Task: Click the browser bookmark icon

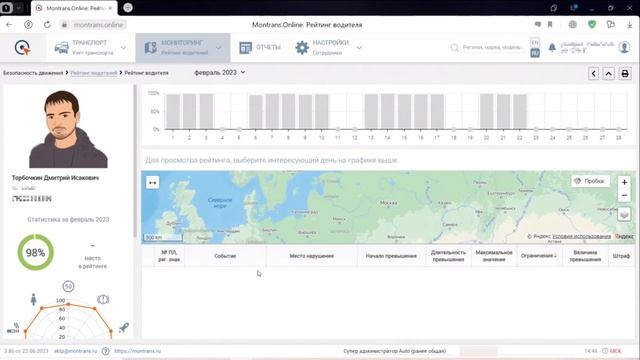Action: coord(550,24)
